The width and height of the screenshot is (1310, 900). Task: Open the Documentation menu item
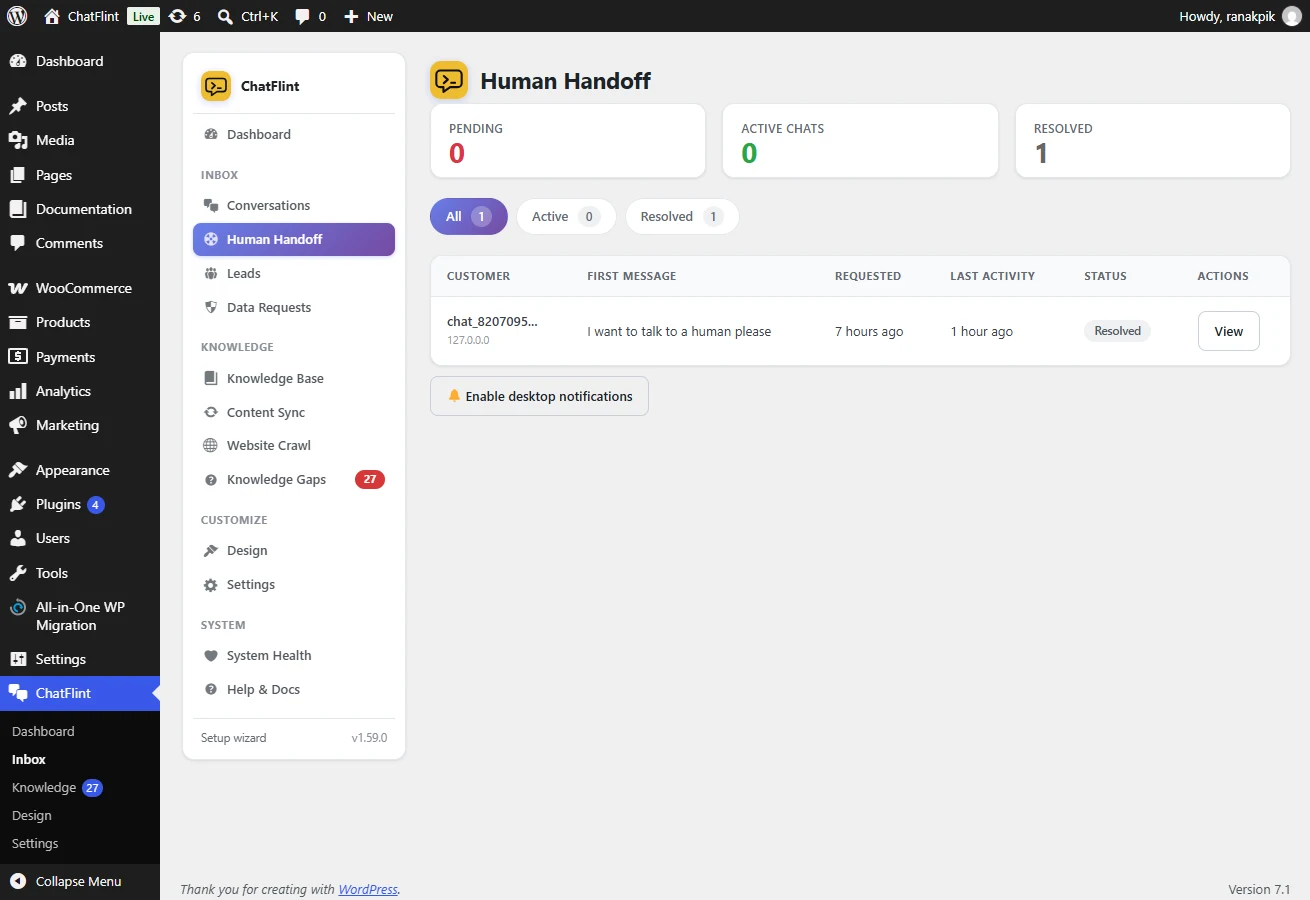click(80, 209)
